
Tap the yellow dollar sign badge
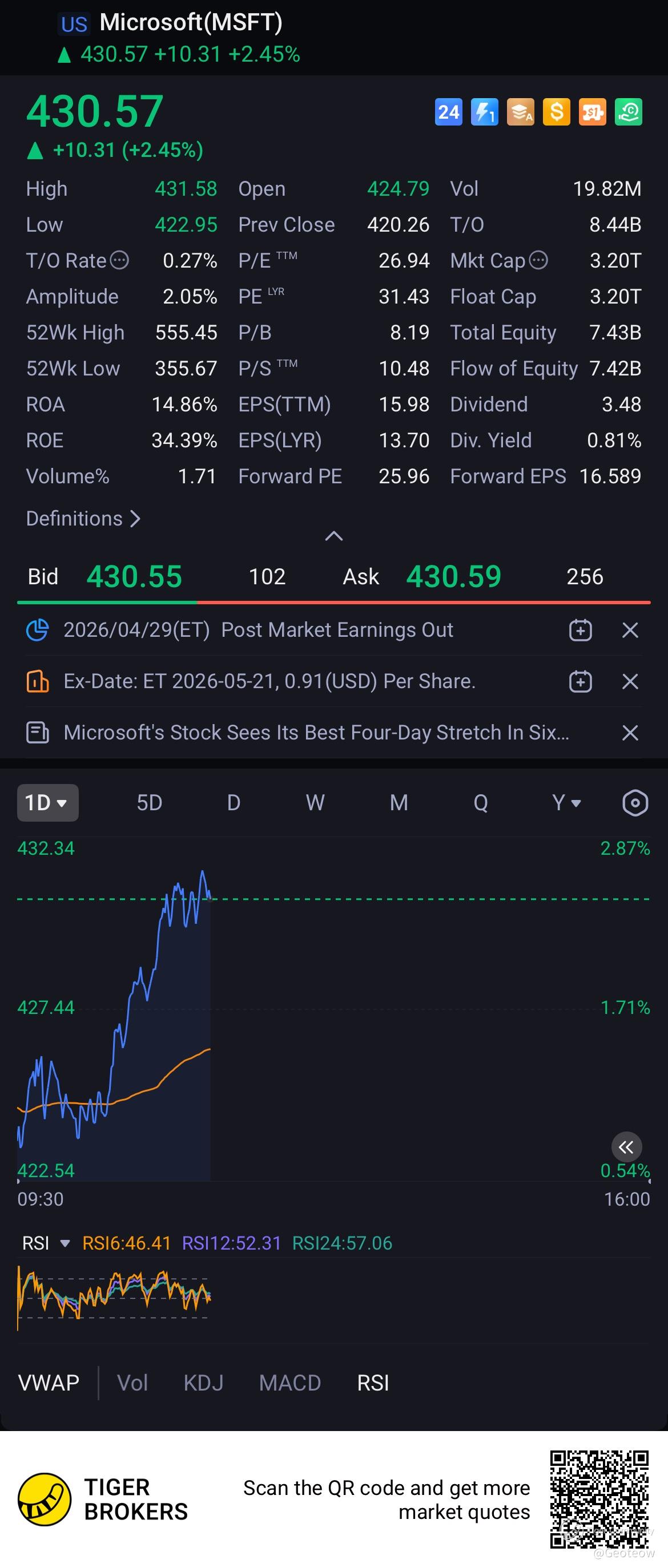pos(557,112)
